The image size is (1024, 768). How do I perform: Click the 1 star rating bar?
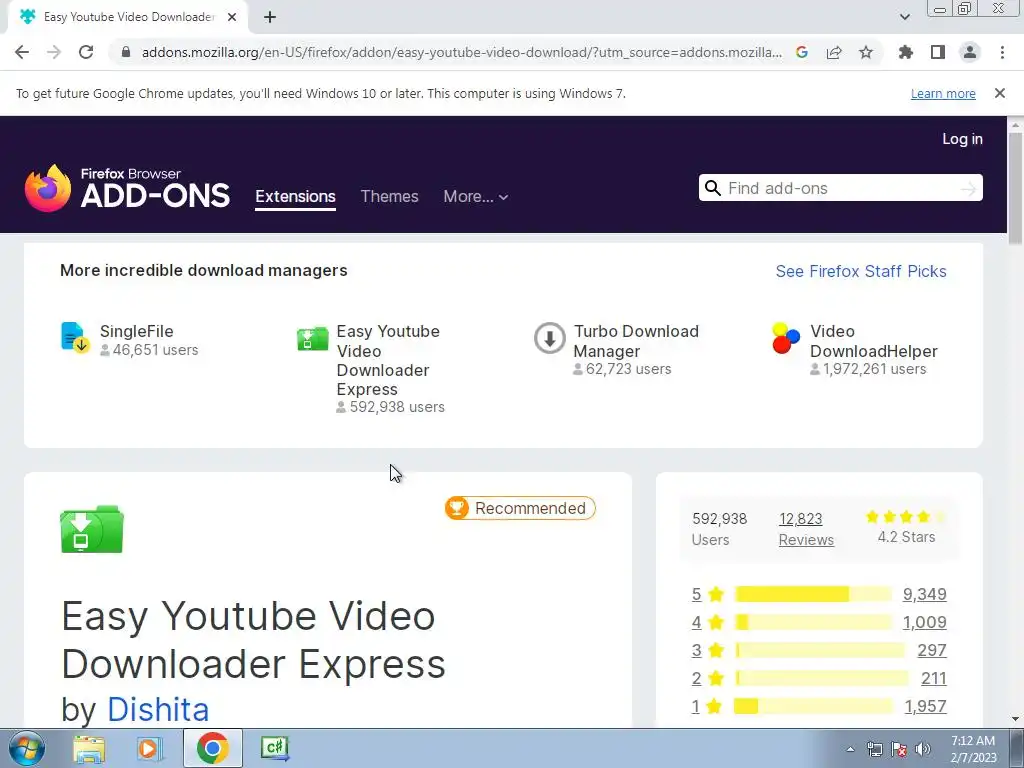pos(813,707)
